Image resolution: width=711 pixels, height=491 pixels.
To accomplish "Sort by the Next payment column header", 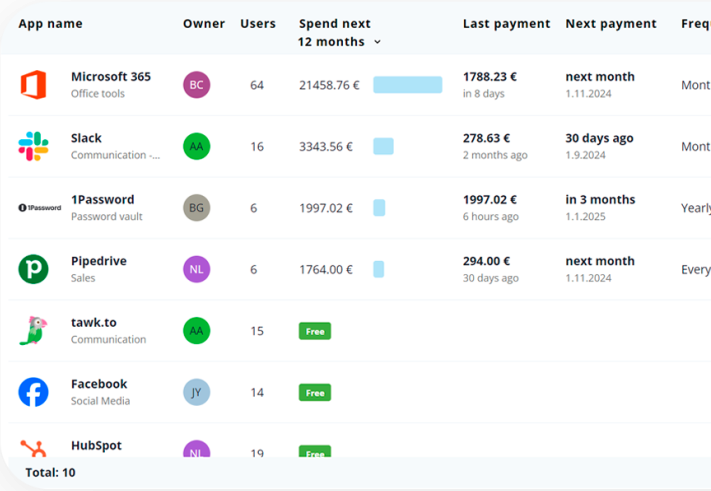I will (611, 24).
